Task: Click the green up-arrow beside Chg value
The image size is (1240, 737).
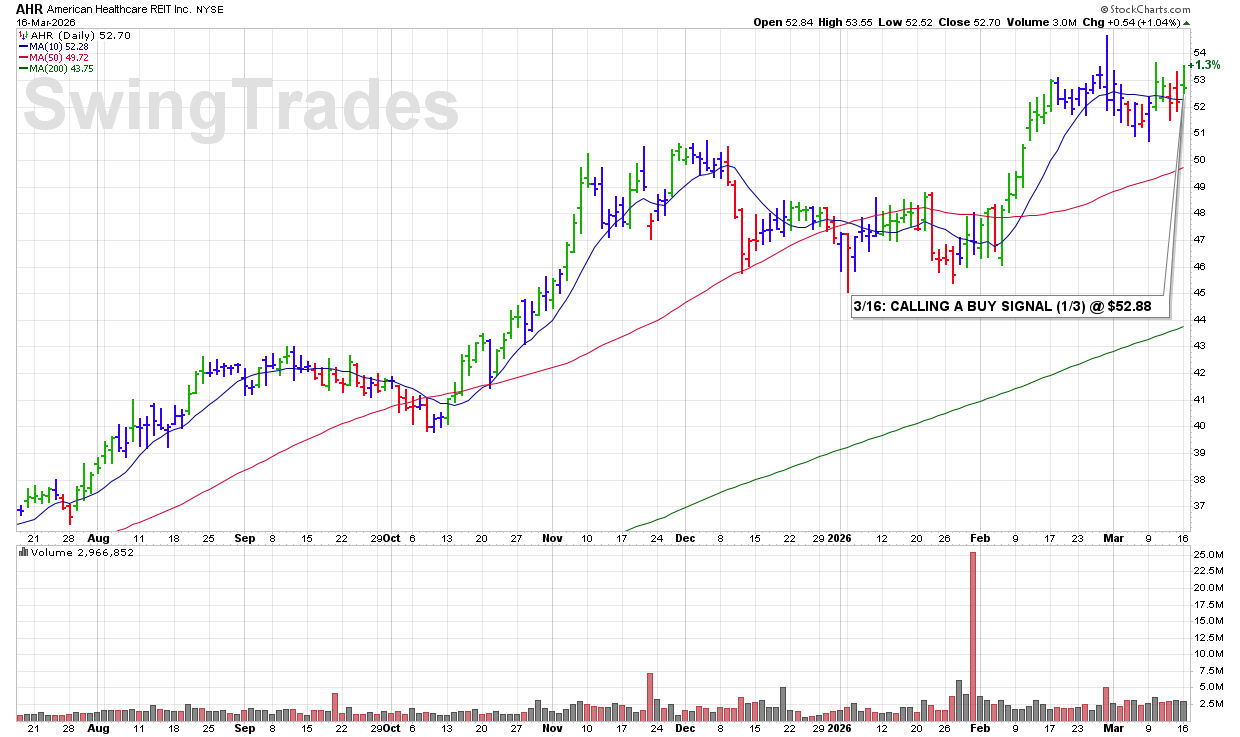Action: pyautogui.click(x=1186, y=22)
